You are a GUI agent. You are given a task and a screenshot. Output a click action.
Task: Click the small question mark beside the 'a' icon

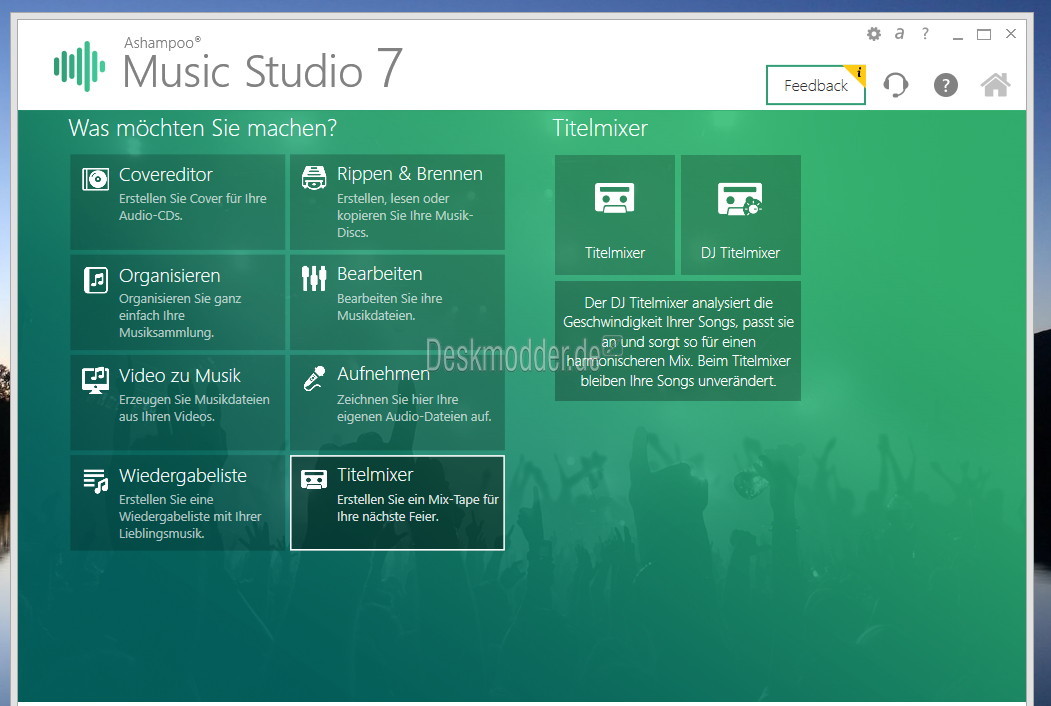(x=925, y=34)
